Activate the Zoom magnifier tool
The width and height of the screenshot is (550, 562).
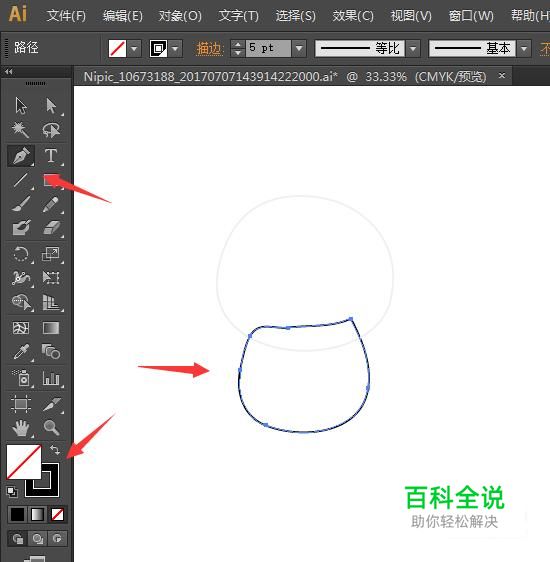[x=51, y=427]
